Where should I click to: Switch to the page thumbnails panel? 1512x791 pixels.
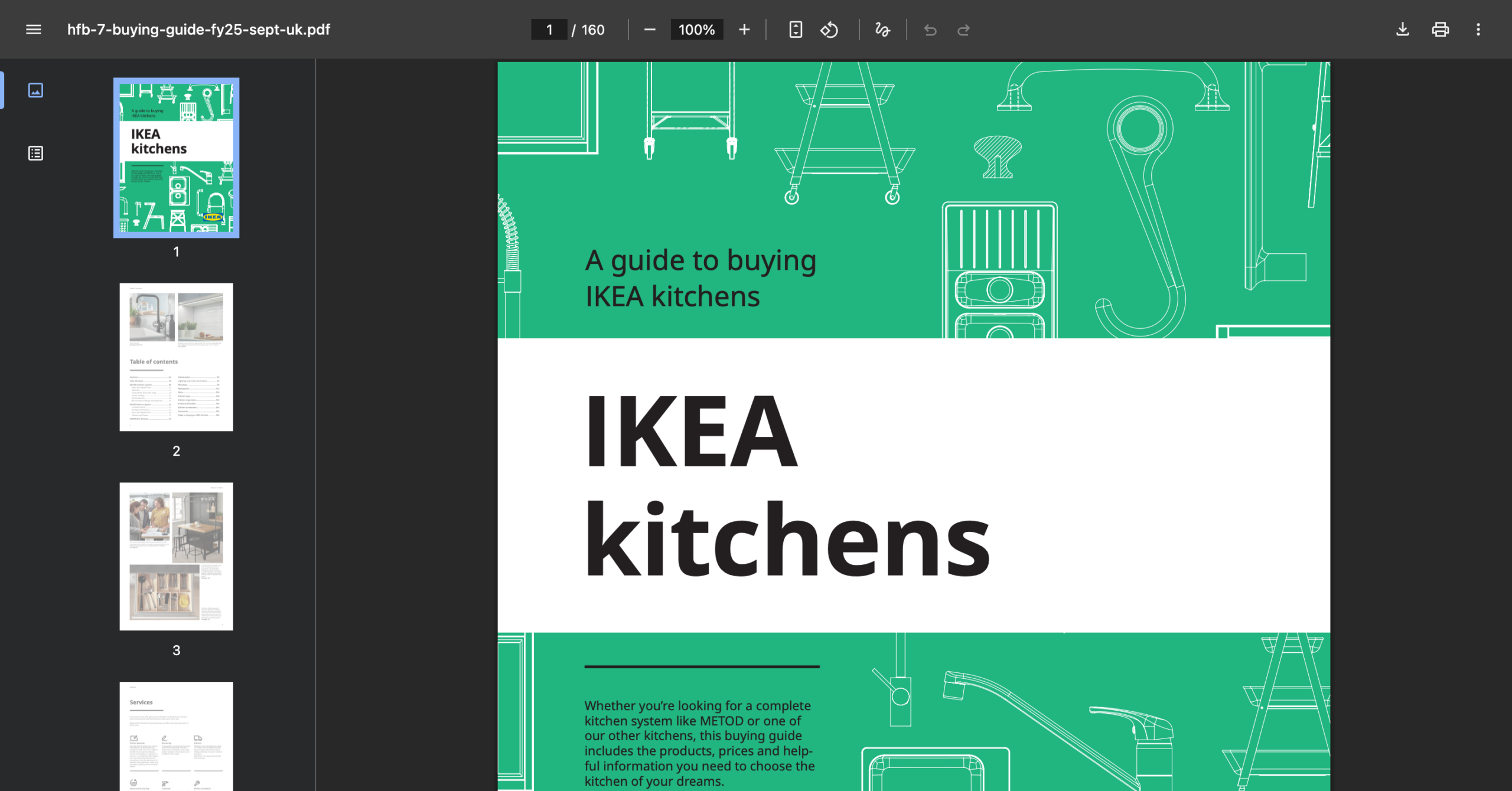pyautogui.click(x=35, y=90)
